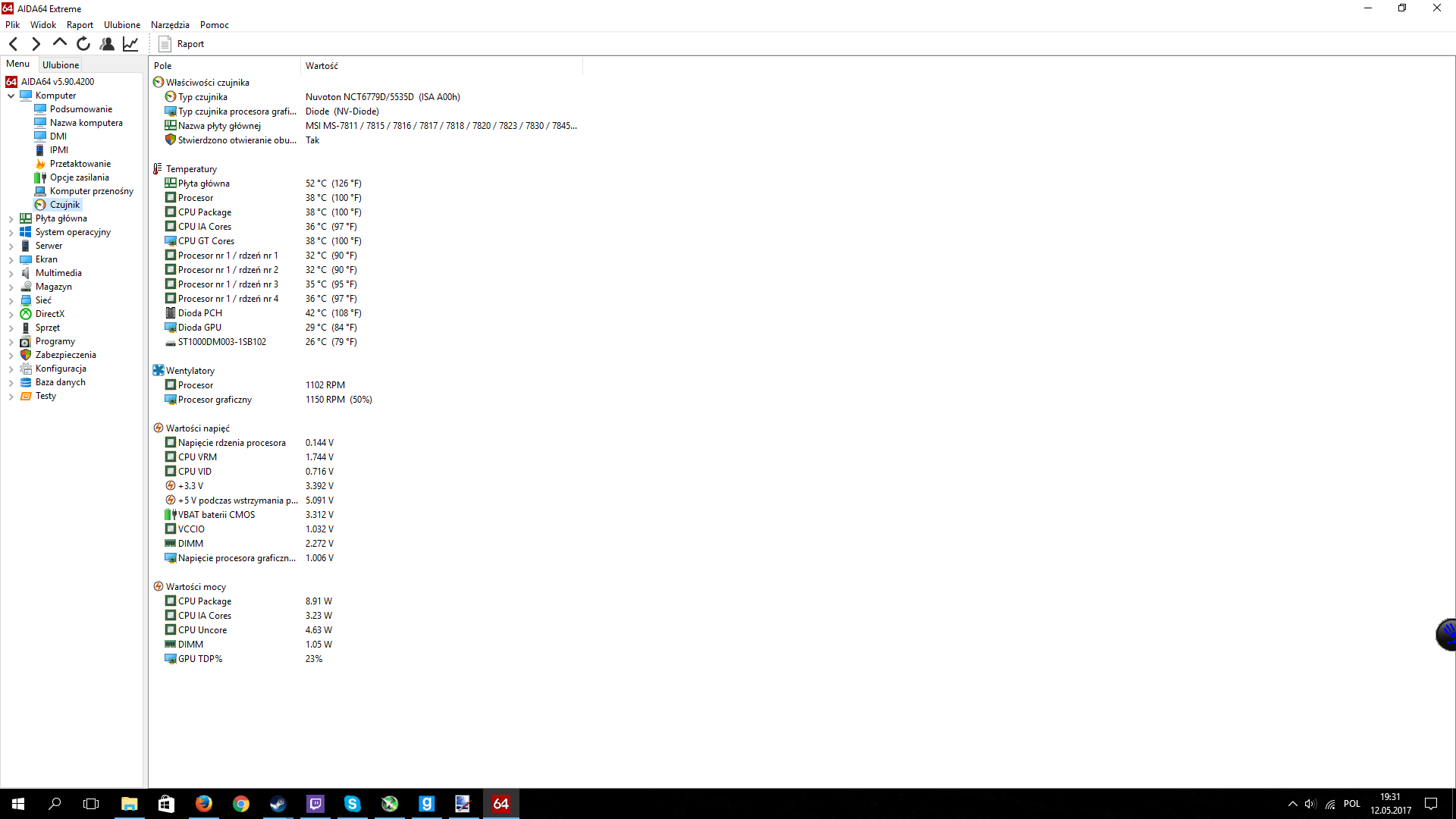
Task: Click the Refresh toolbar icon
Action: point(83,44)
